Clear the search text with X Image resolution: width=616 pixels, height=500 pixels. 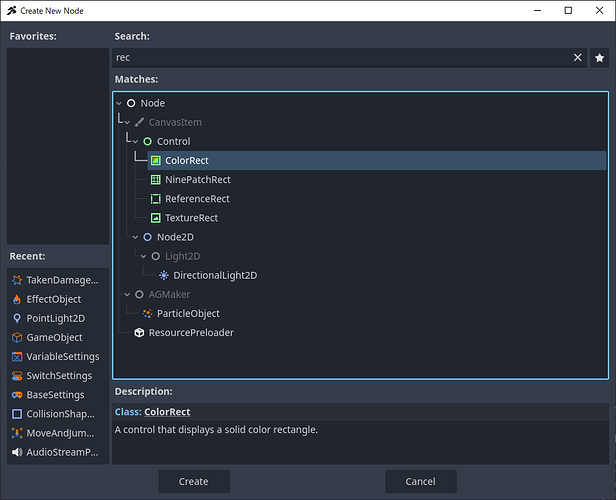coord(577,58)
